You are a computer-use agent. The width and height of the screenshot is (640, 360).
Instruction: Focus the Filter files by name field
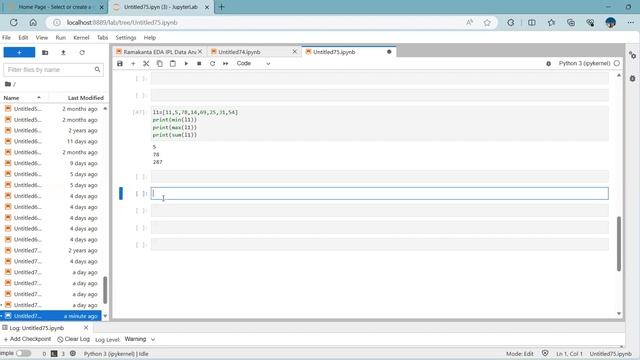point(53,70)
